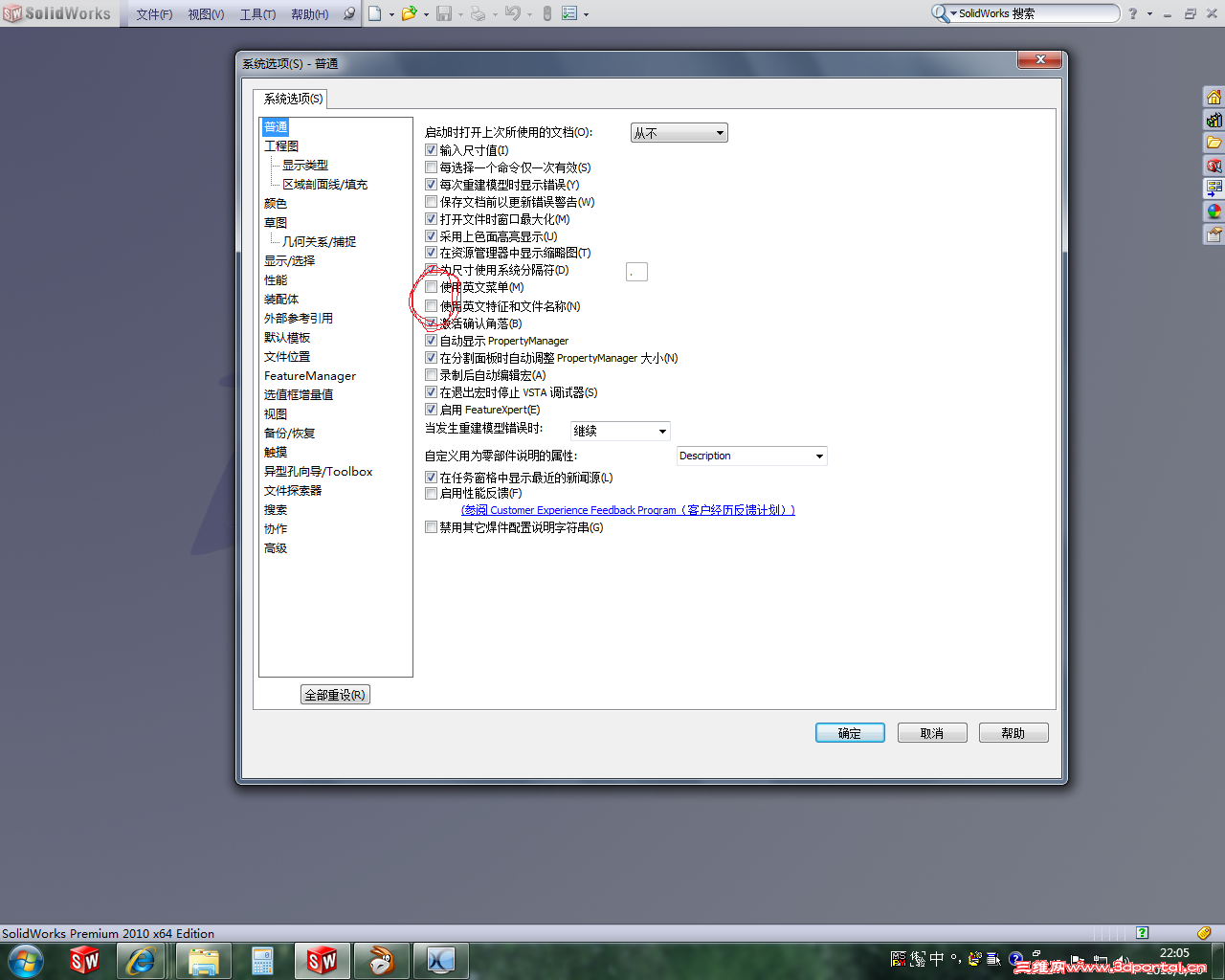The height and width of the screenshot is (980, 1225).
Task: Expand the SolidWorks search type dropdown arrow
Action: click(953, 13)
